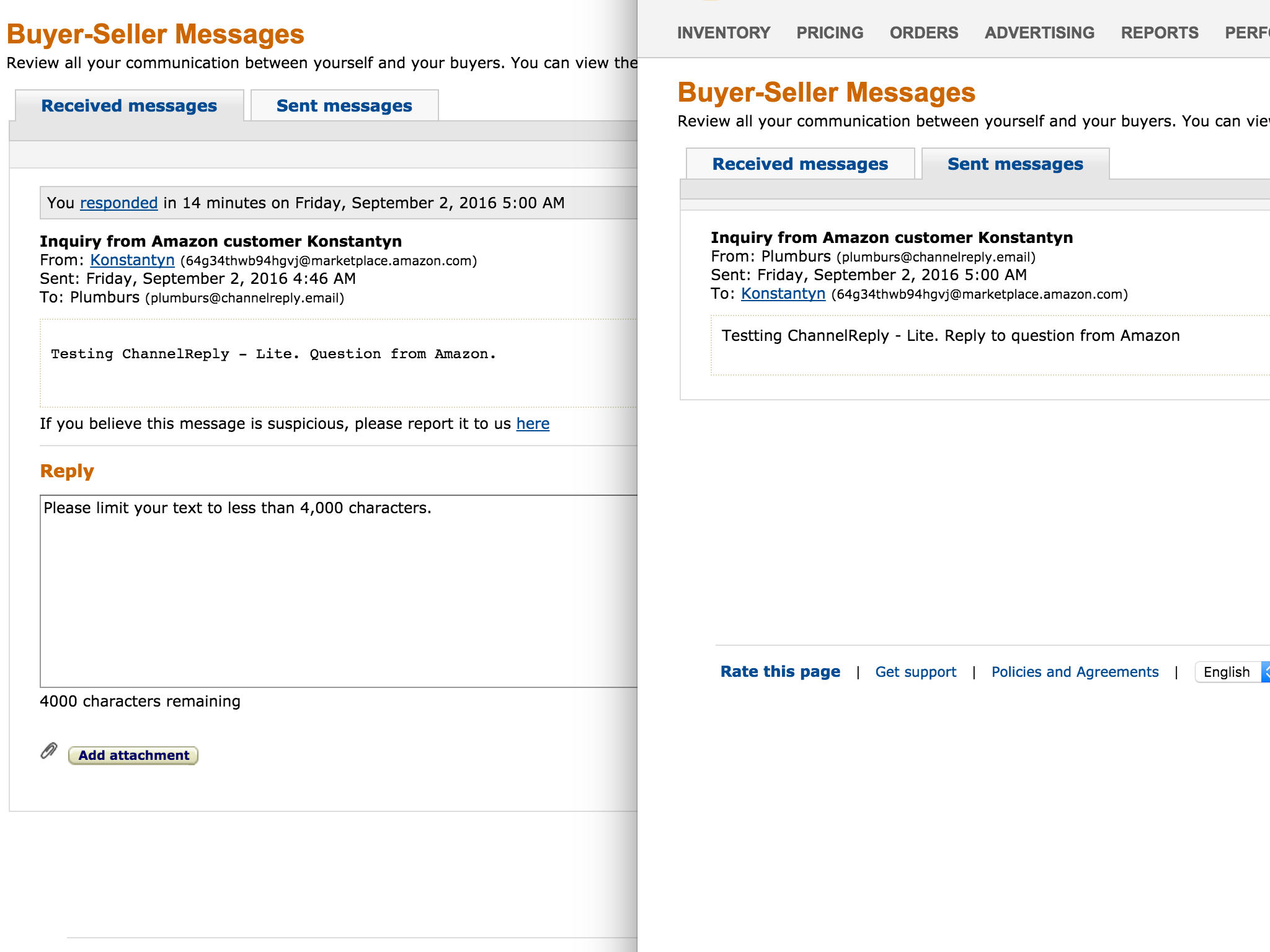Image resolution: width=1270 pixels, height=952 pixels.
Task: Open Policies and Agreements link
Action: pyautogui.click(x=1075, y=672)
